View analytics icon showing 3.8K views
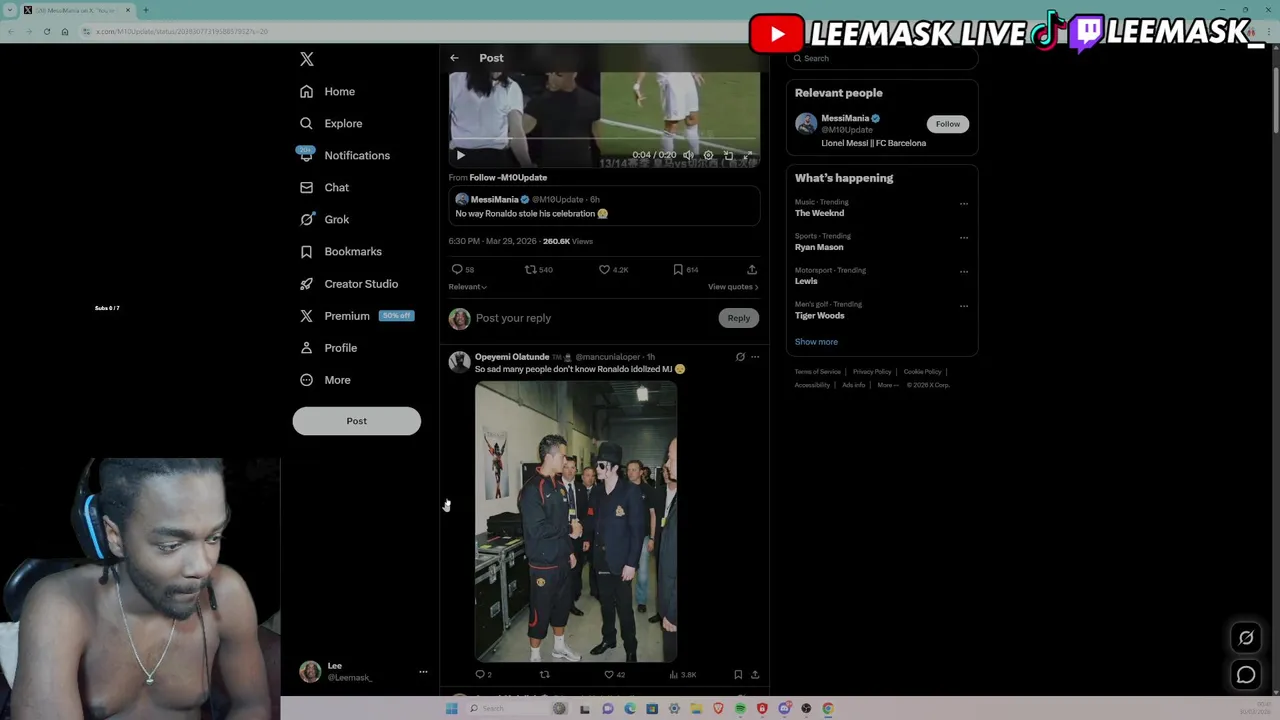Screen dimensions: 1280x720 [x=684, y=675]
